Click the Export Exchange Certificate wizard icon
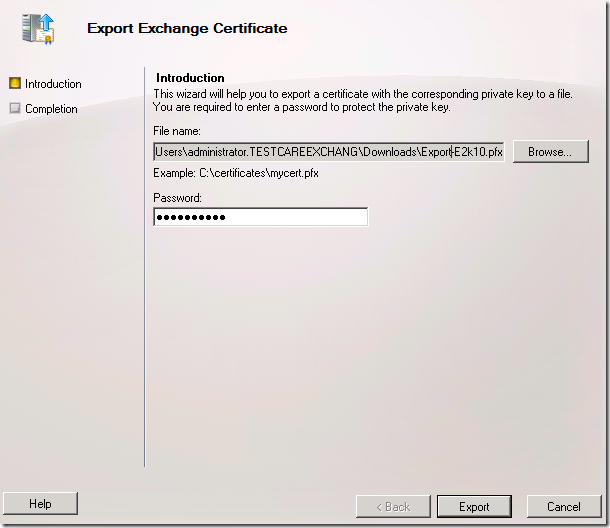This screenshot has height=528, width=610. 38,28
